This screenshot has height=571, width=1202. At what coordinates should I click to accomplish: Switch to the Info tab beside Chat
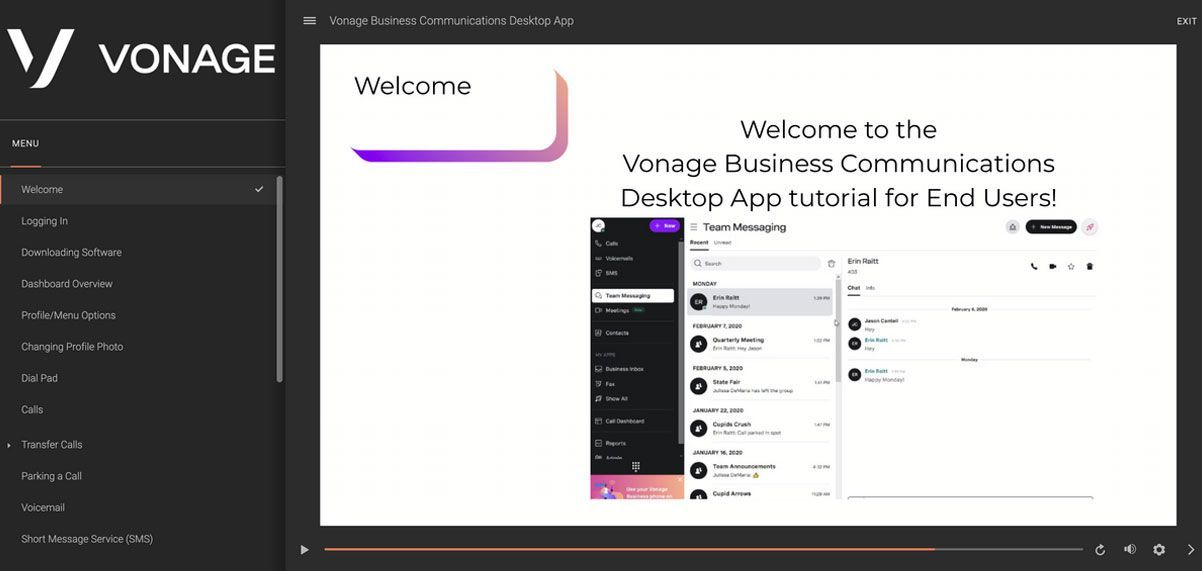(x=870, y=288)
